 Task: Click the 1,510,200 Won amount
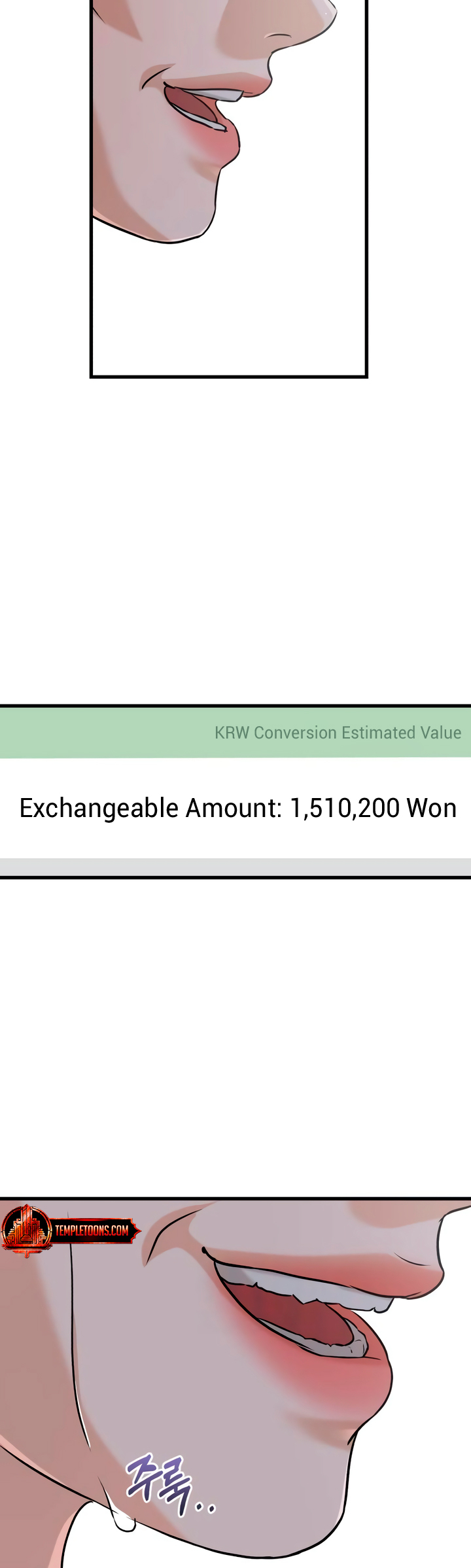[x=373, y=809]
